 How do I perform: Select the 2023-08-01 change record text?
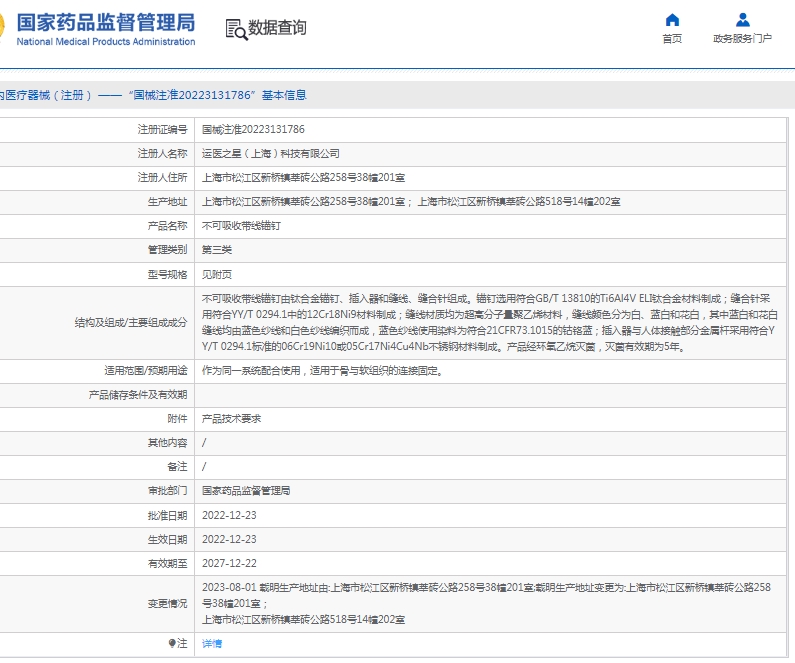tap(486, 603)
